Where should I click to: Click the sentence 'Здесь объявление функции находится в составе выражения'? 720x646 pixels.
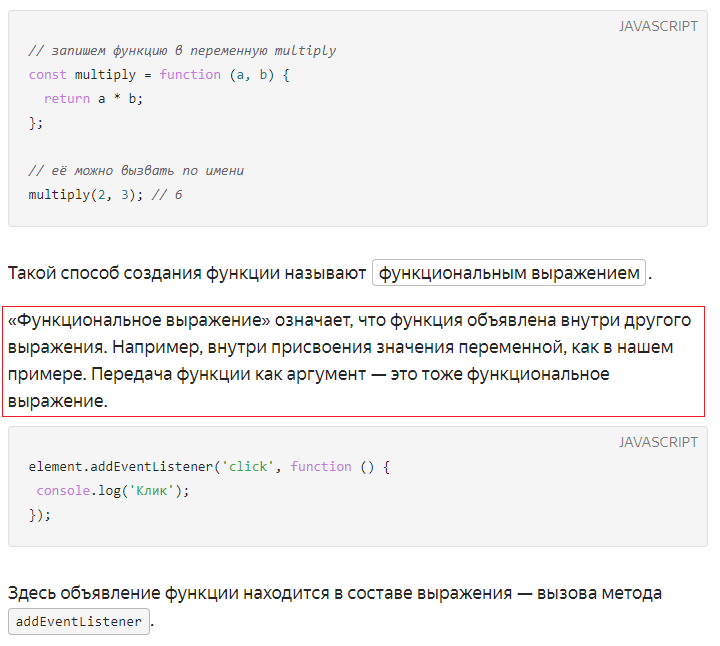click(260, 593)
